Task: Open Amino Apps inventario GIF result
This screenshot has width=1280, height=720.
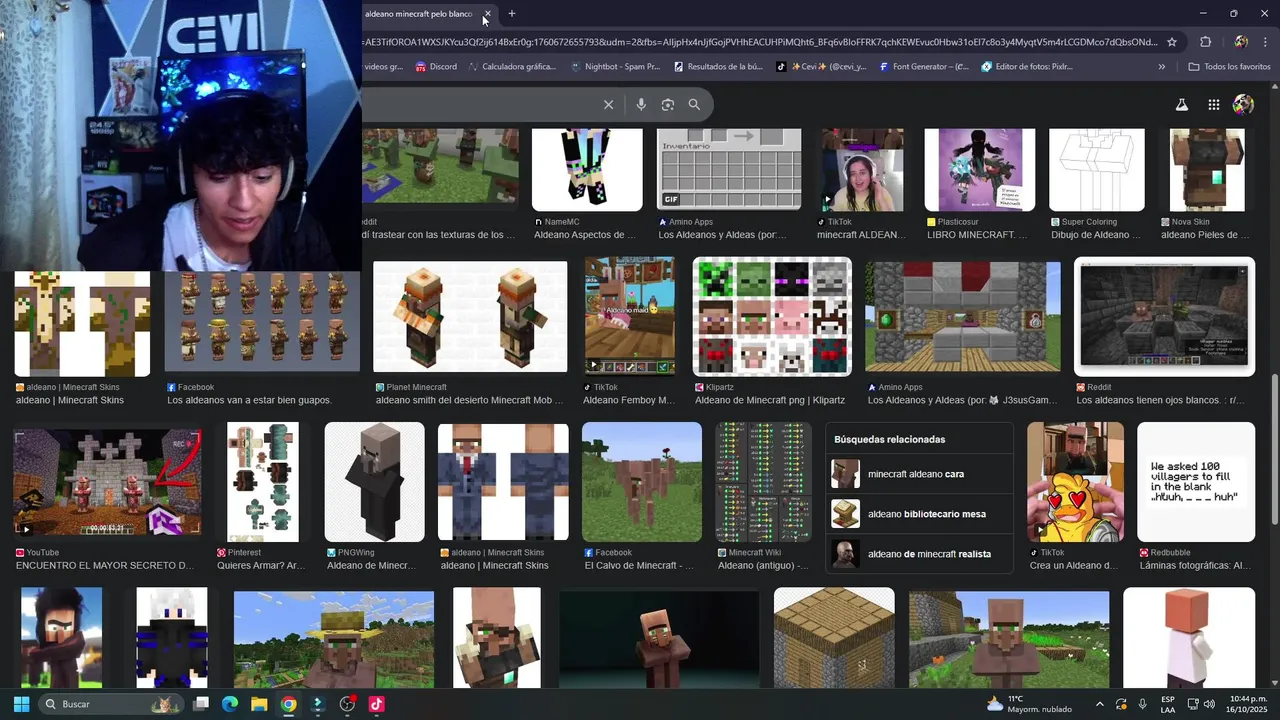Action: coord(729,170)
